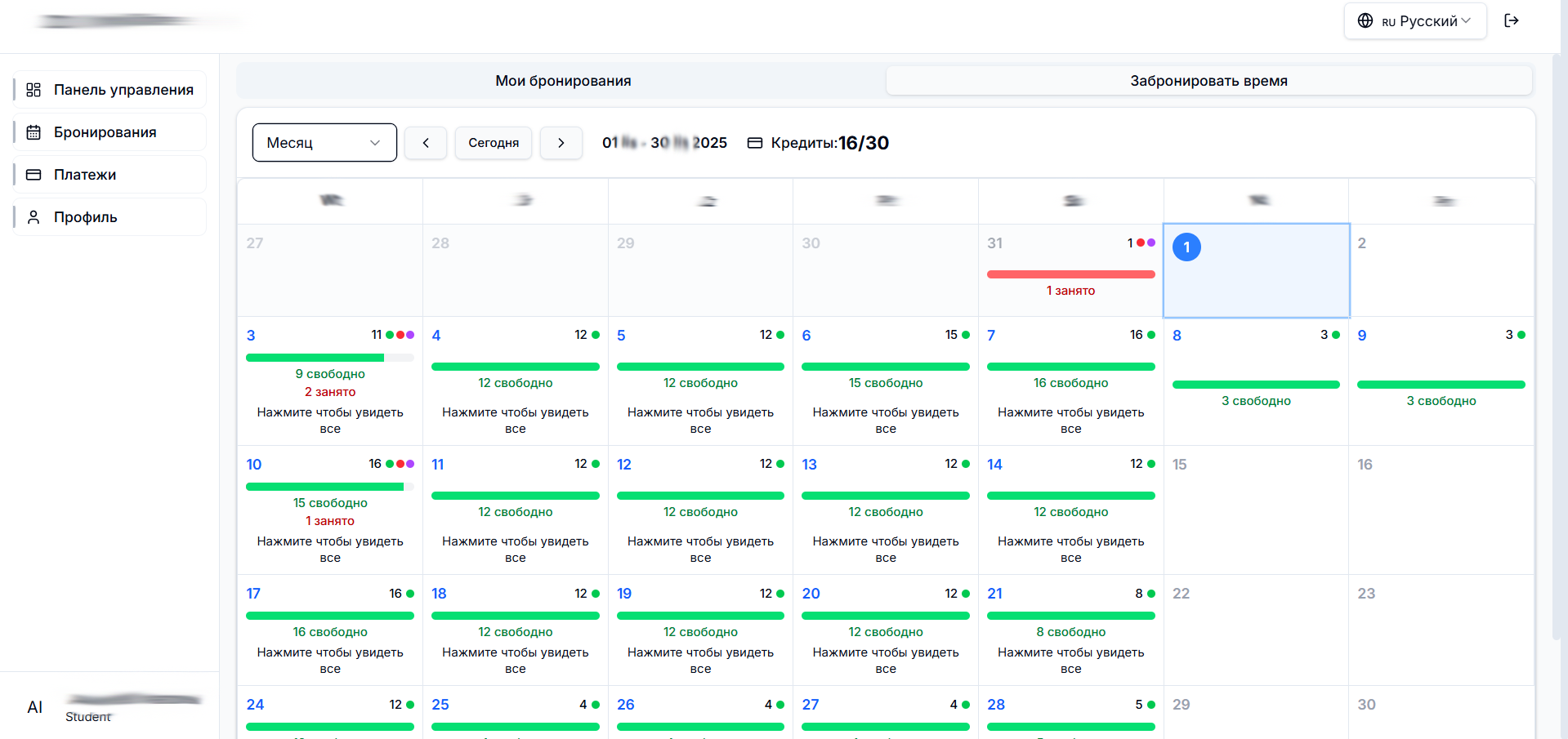The width and height of the screenshot is (1568, 739).
Task: Click the credit card icon beside Кредиты
Action: pos(755,143)
